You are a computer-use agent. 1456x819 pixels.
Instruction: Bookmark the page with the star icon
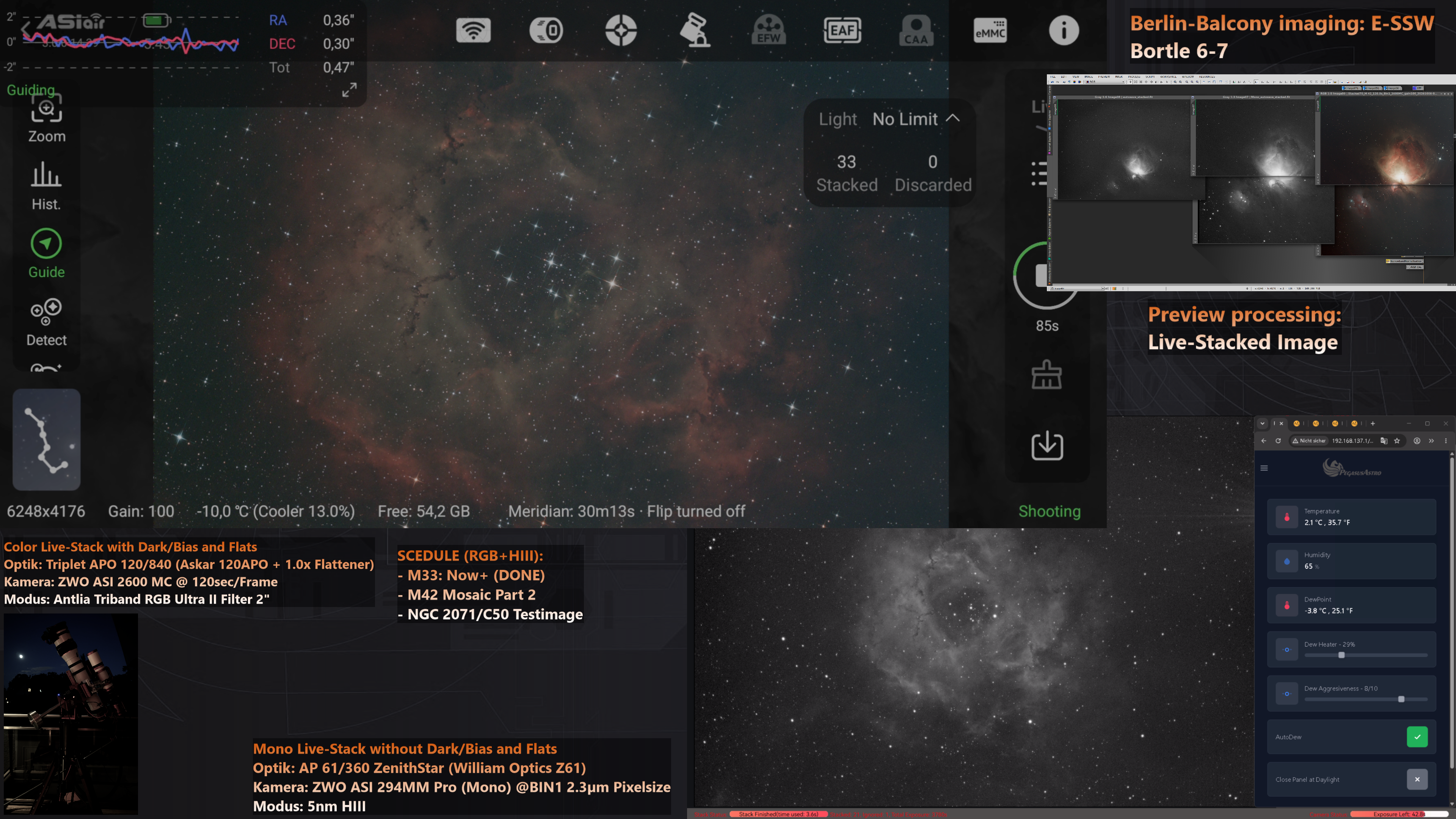[1396, 441]
